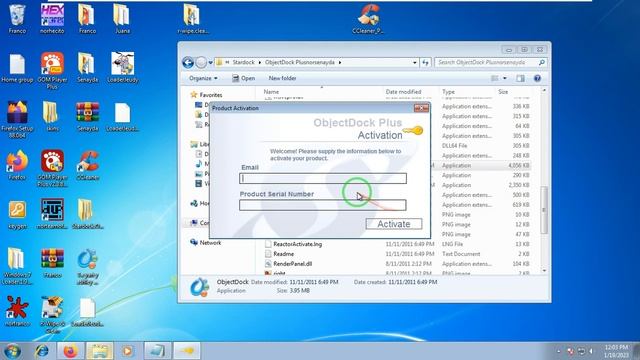Select the CCleaner_P... icon at top
The image size is (640, 360).
point(368,19)
